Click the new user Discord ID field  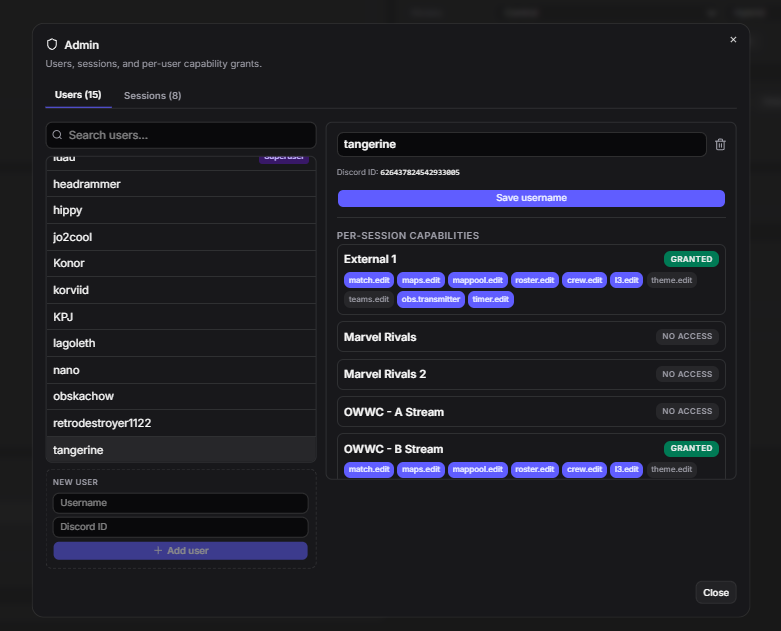click(180, 527)
